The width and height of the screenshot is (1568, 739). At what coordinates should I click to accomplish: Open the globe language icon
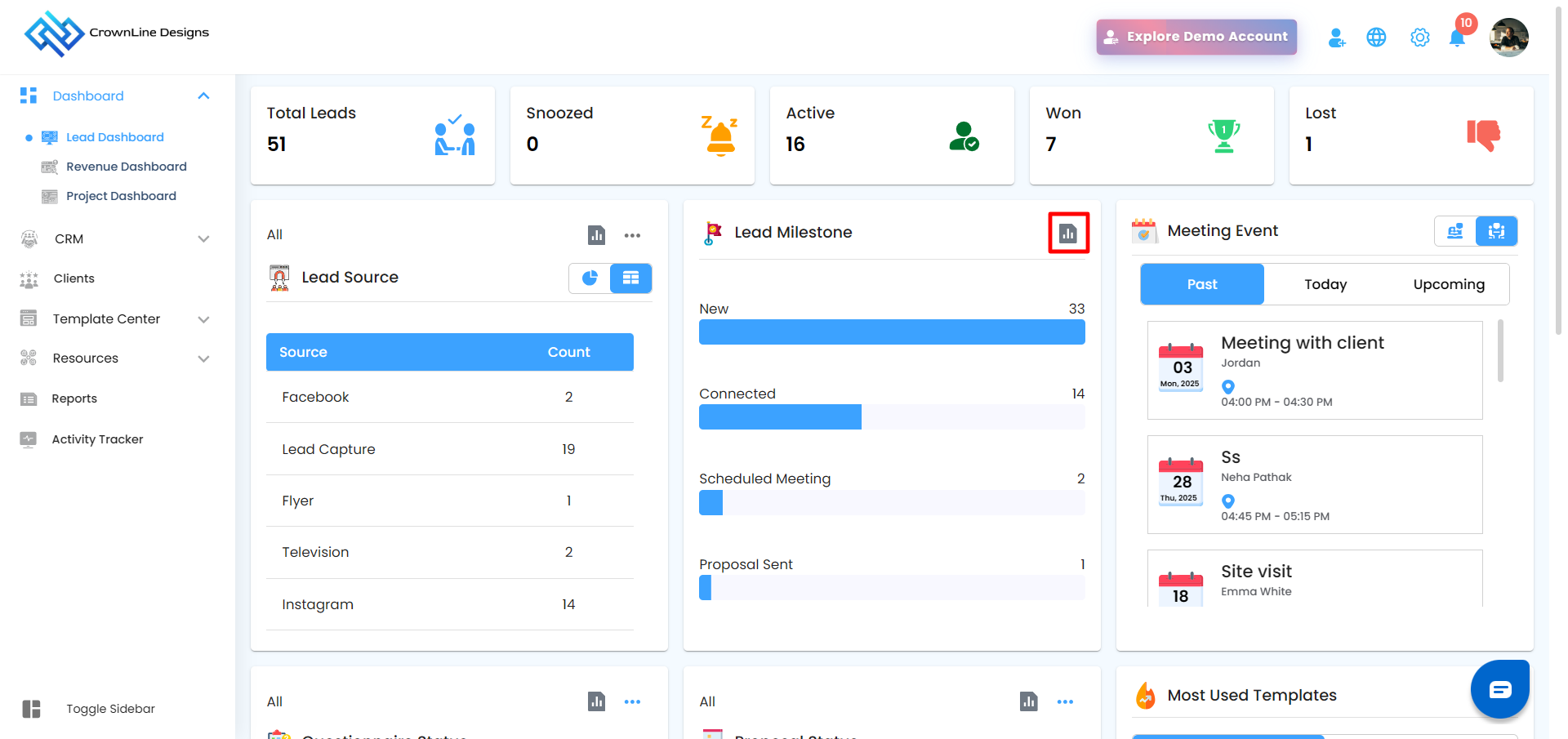coord(1376,38)
